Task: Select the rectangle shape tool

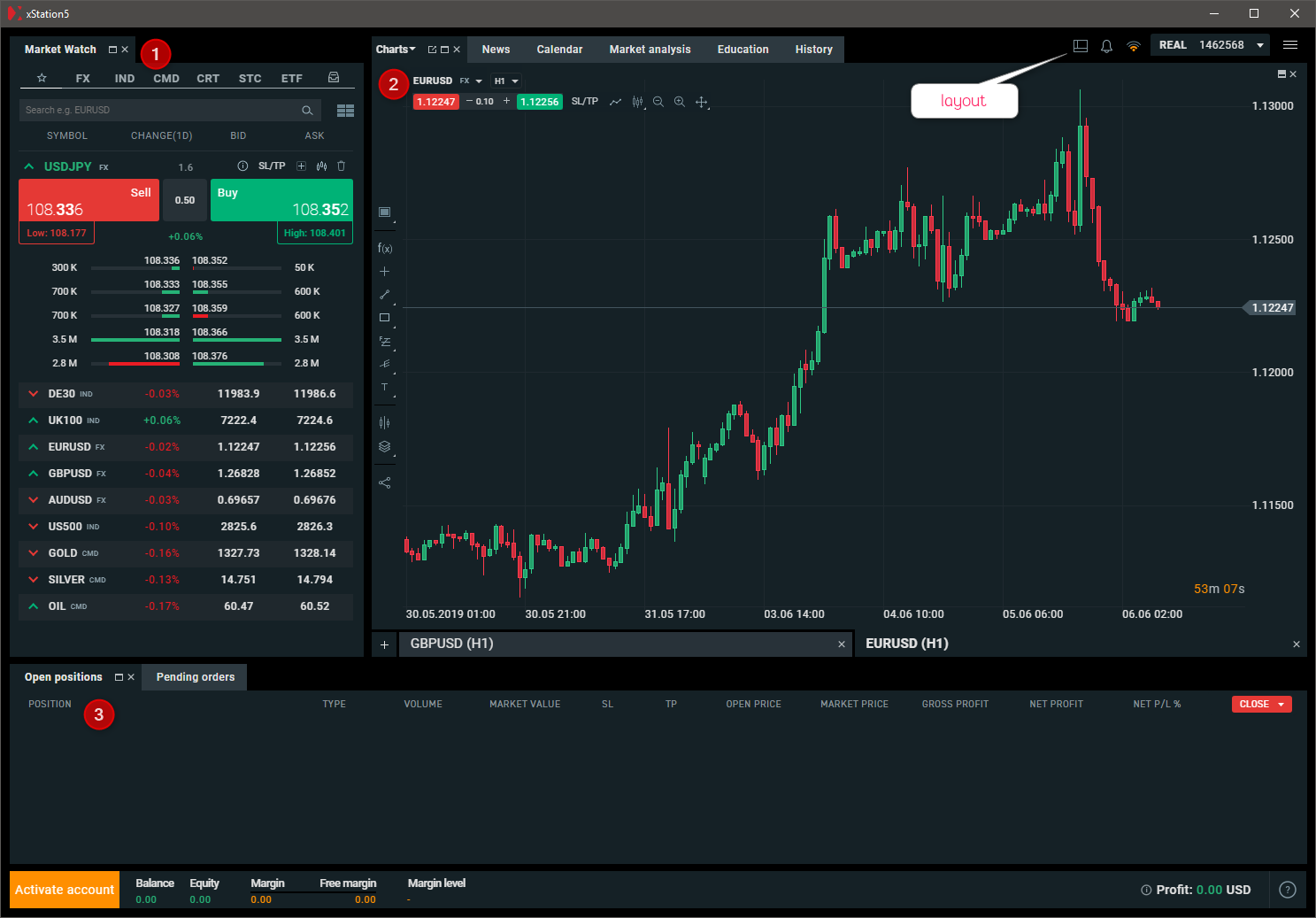Action: point(385,318)
